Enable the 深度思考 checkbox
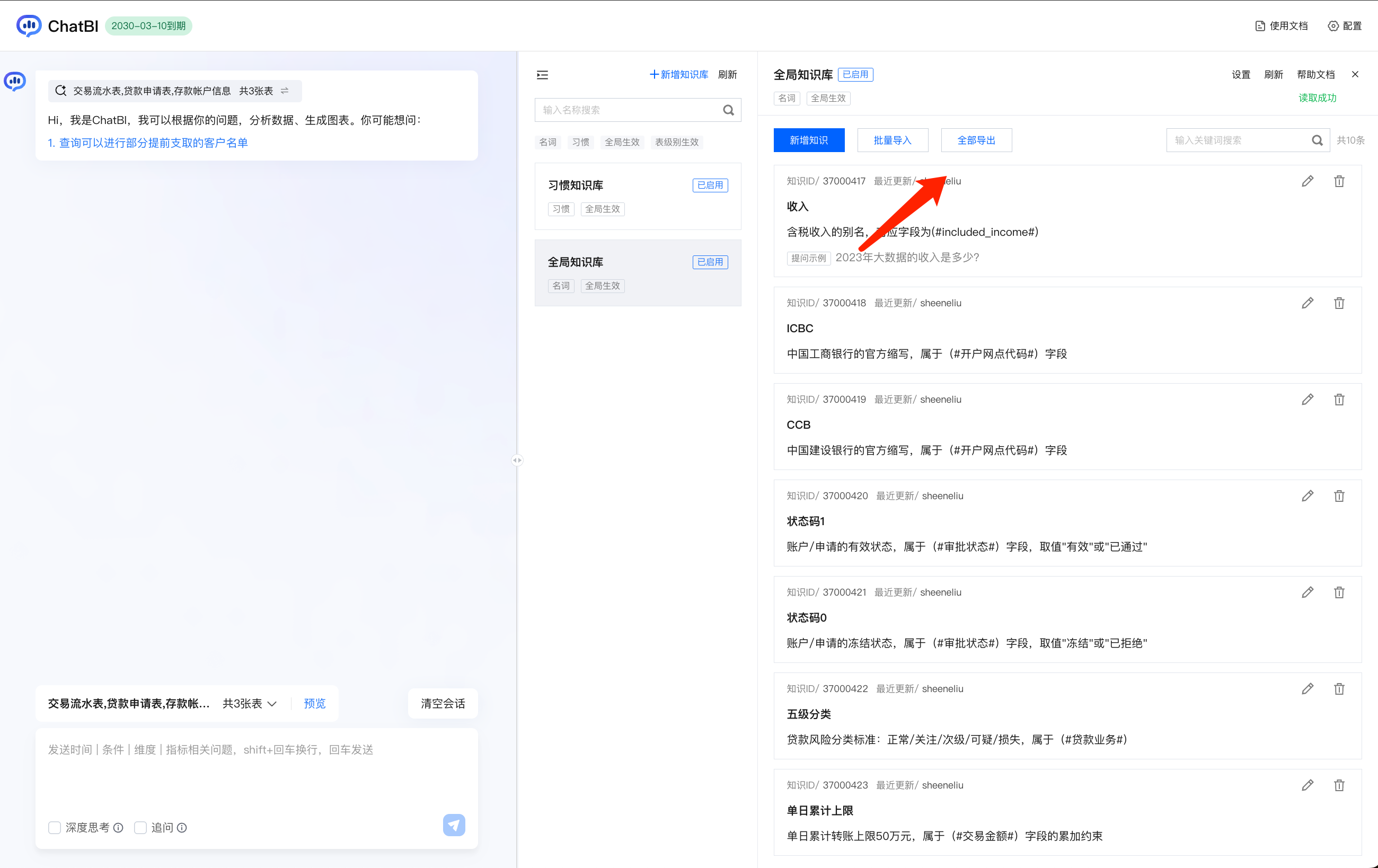This screenshot has width=1378, height=868. point(55,827)
